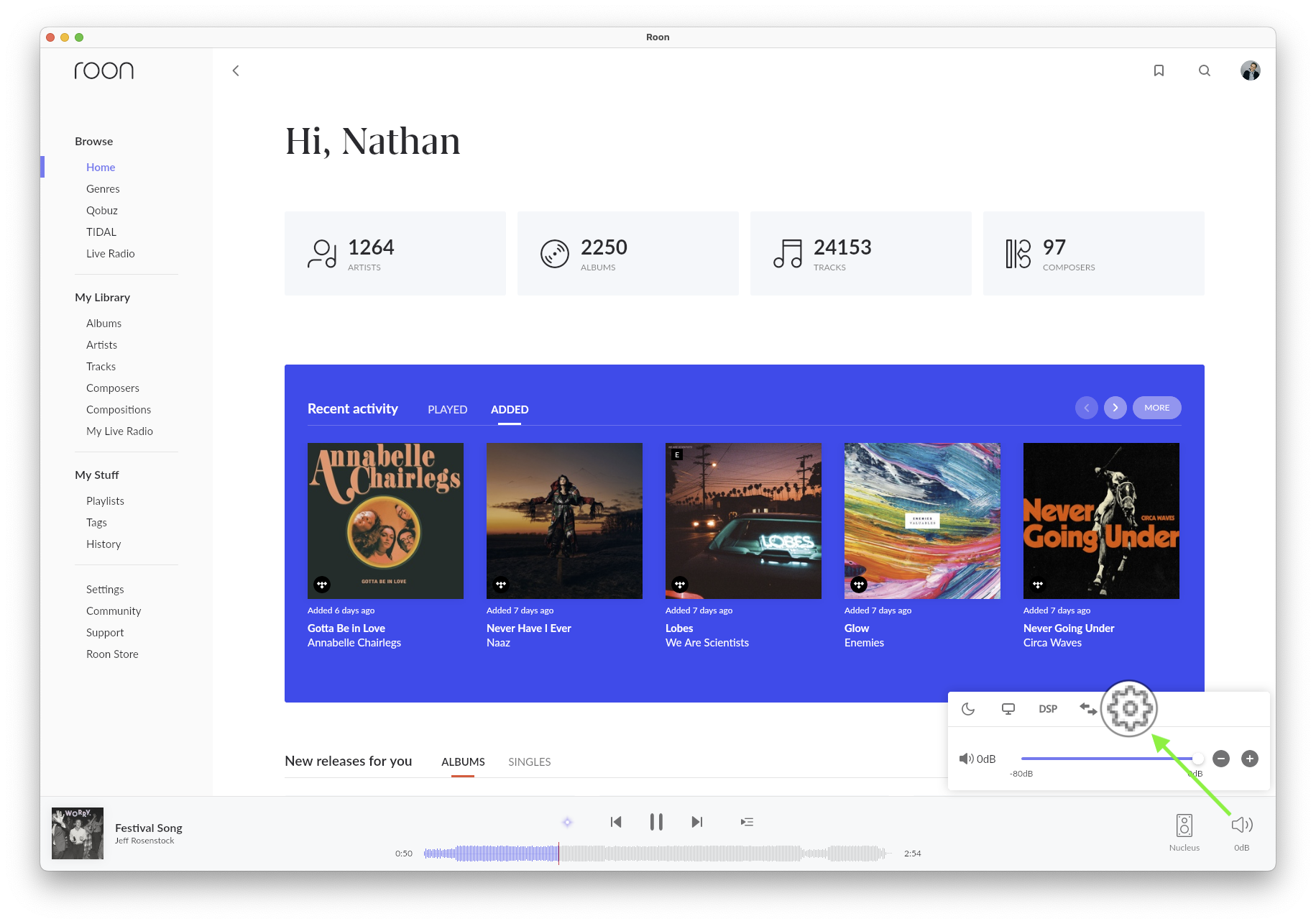The image size is (1316, 924).
Task: Open the Nucleus zone picker
Action: pos(1184,833)
